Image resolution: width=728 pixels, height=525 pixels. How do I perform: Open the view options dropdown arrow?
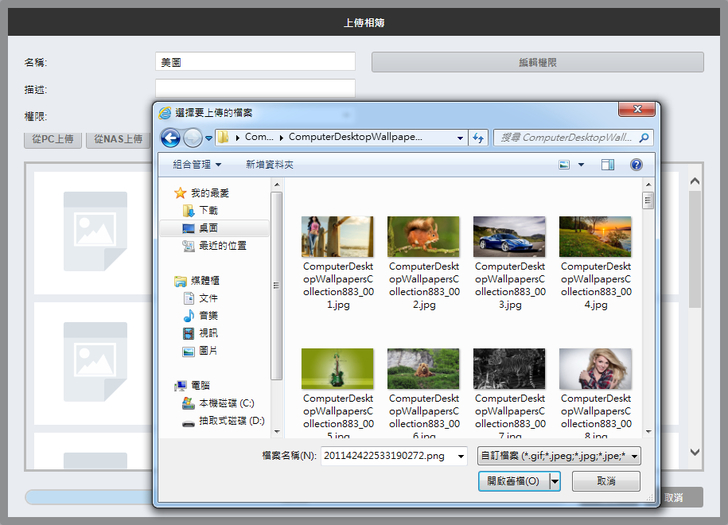581,165
